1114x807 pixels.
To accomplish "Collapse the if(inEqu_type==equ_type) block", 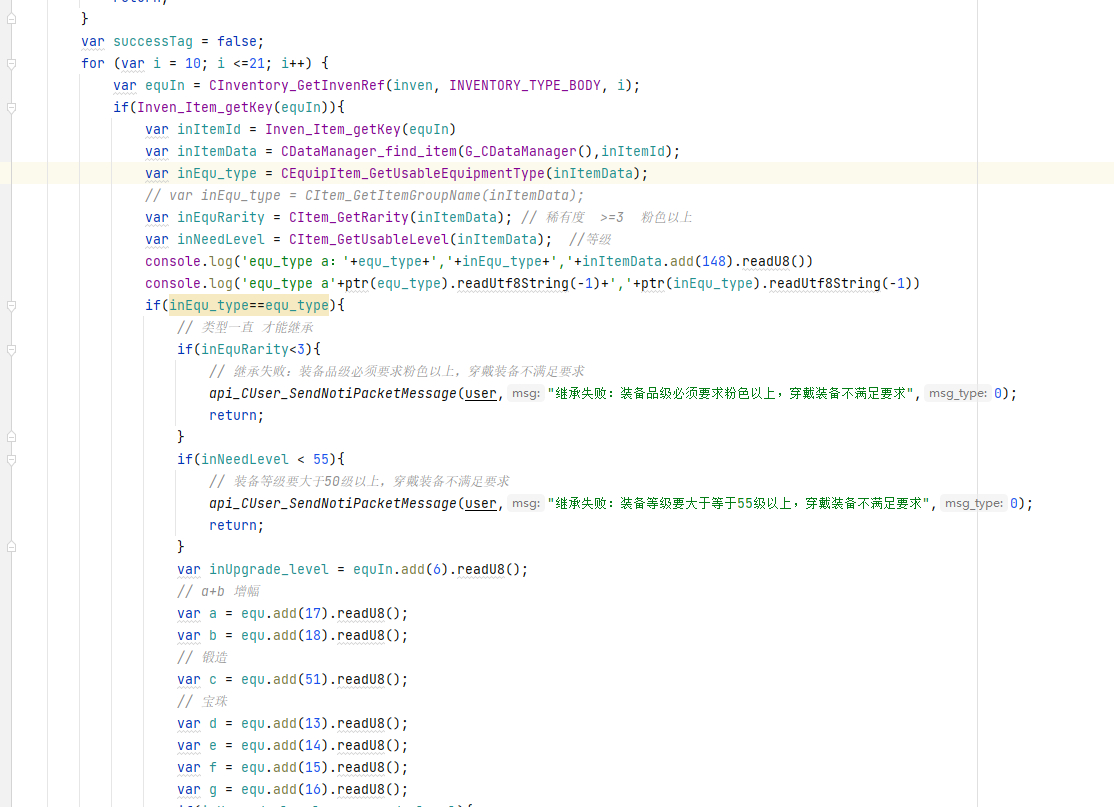I will pyautogui.click(x=11, y=305).
